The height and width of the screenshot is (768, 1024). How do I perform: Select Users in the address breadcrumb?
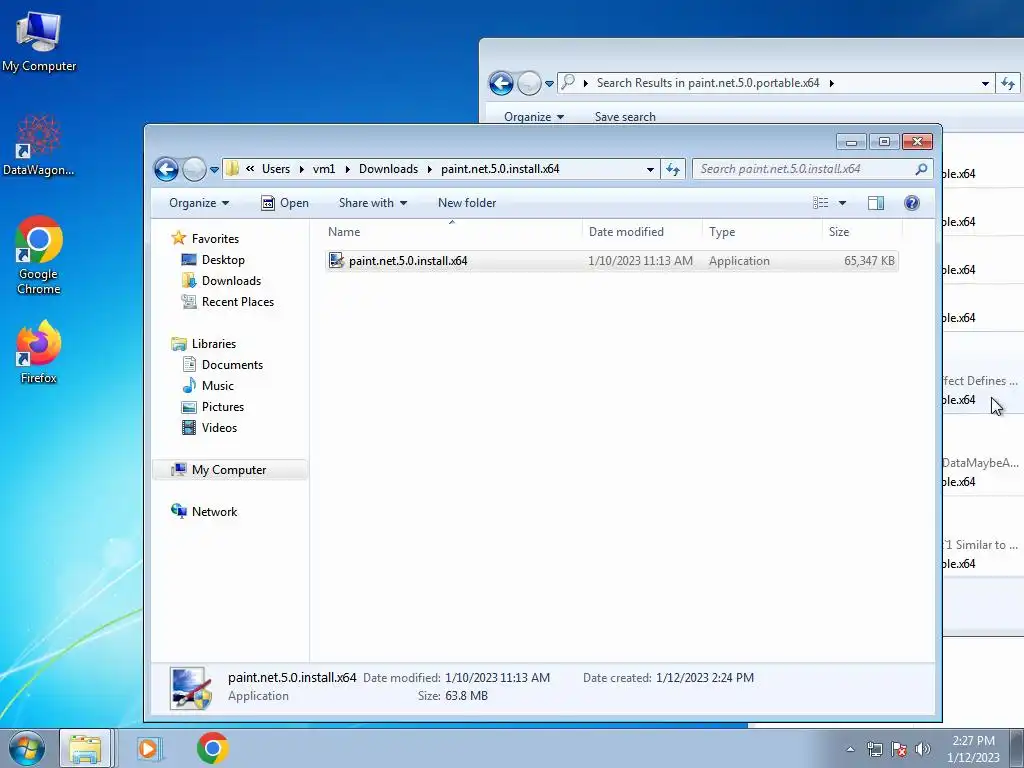coord(276,168)
